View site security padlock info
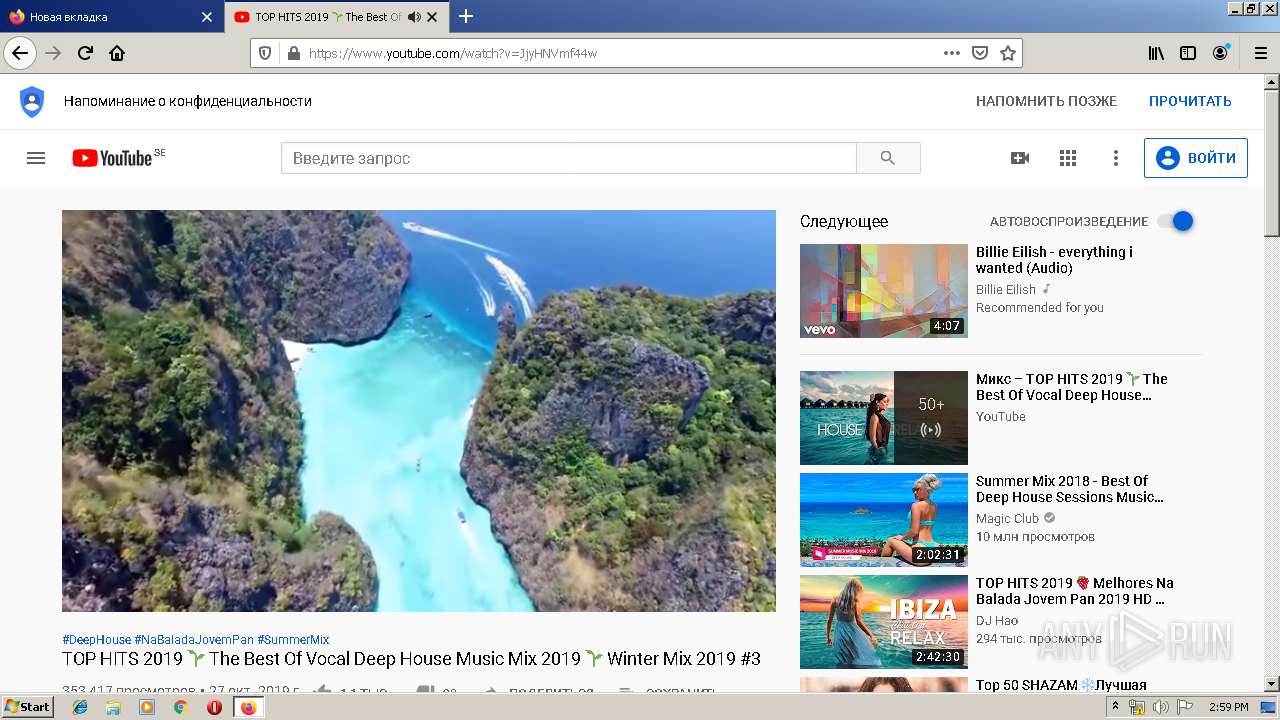Viewport: 1280px width, 720px height. pos(293,53)
